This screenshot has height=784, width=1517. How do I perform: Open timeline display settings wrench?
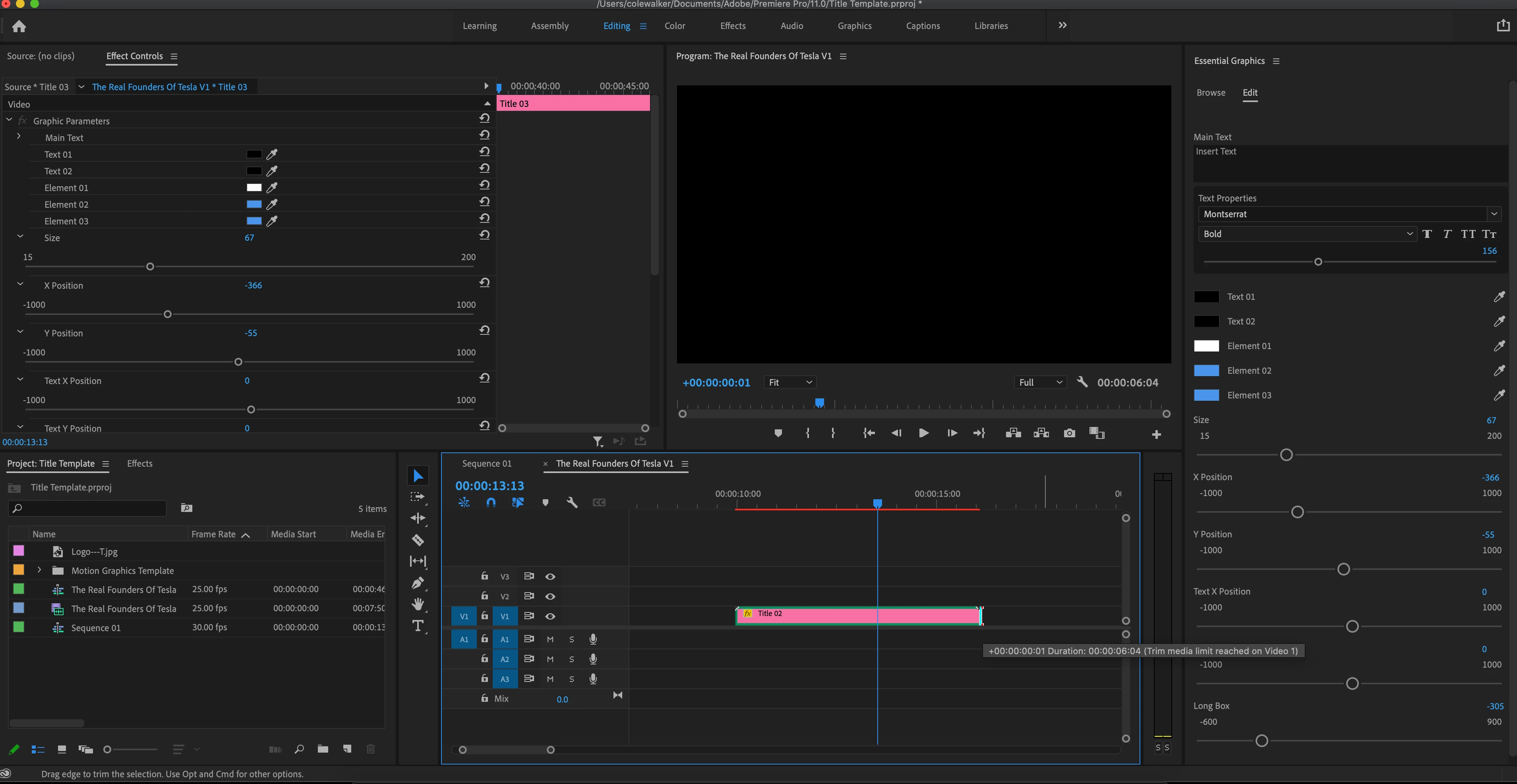click(x=571, y=502)
